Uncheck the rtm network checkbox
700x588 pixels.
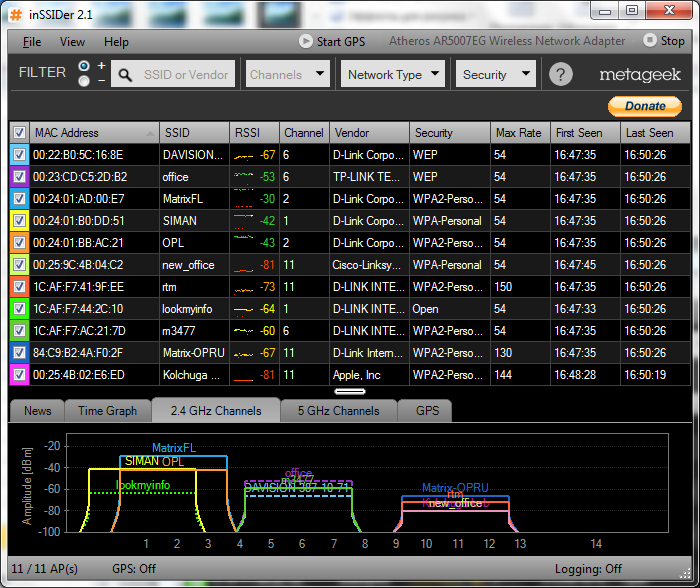click(19, 287)
